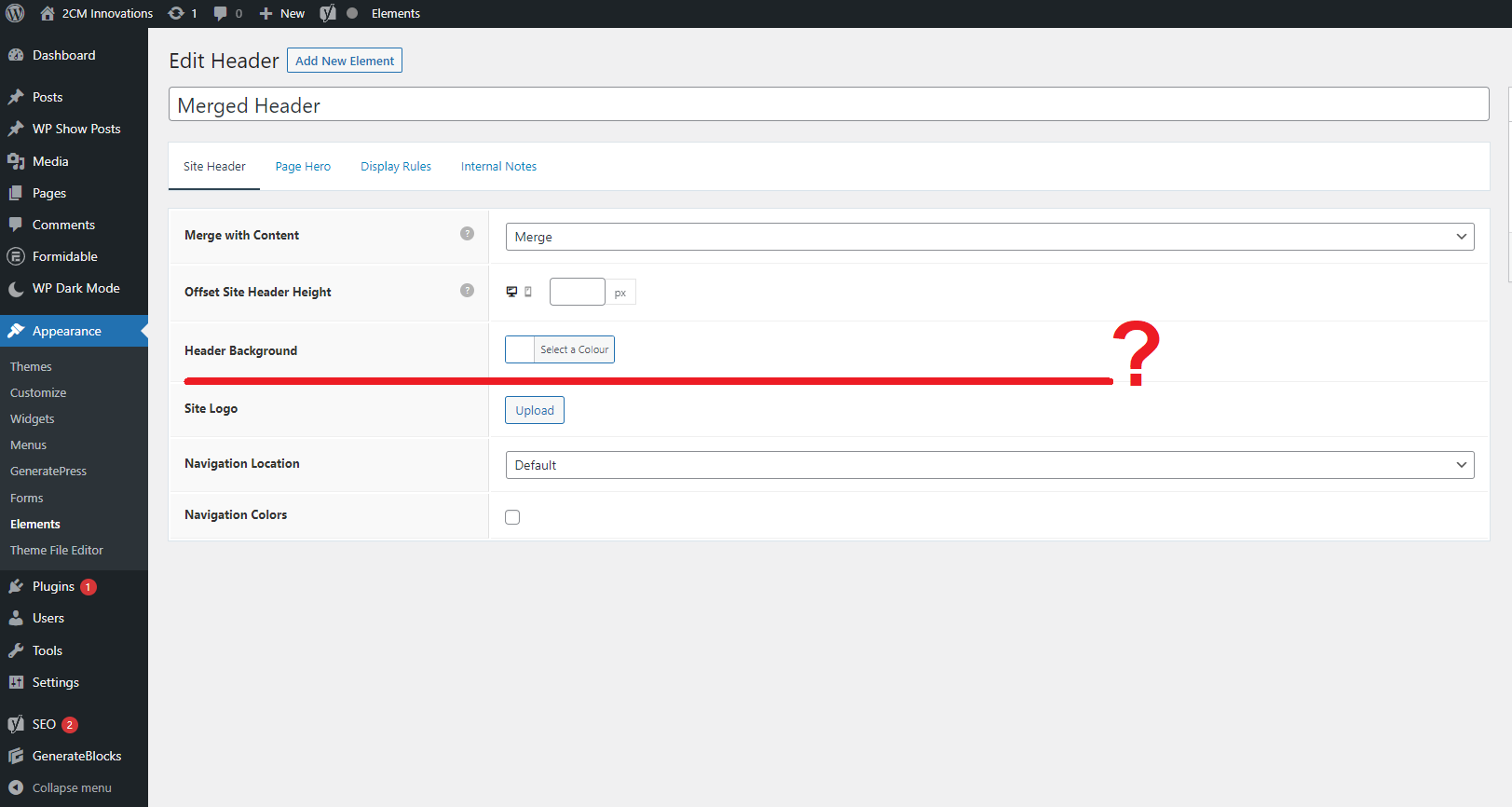Viewport: 1512px width, 807px height.
Task: Switch to the Site Header tab
Action: tap(214, 167)
